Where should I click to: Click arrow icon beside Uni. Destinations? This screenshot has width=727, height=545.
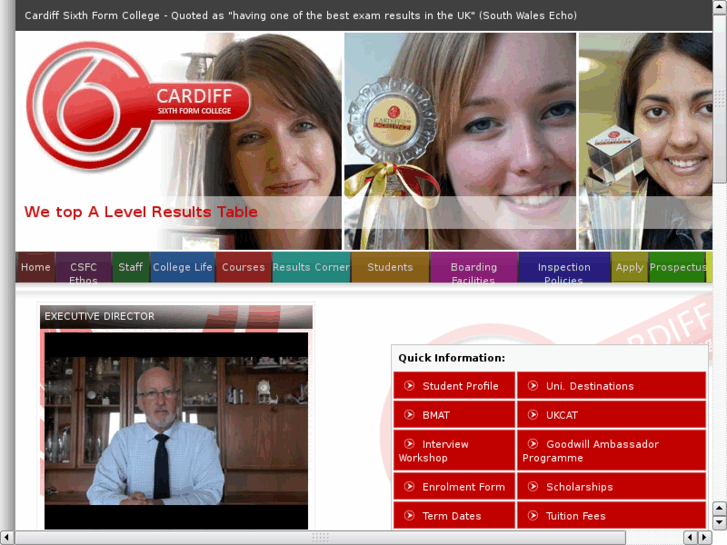pyautogui.click(x=533, y=385)
